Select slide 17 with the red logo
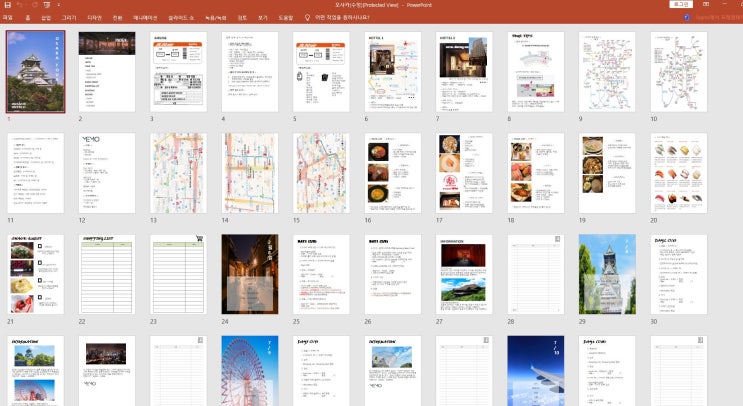Screen dimensions: 743x406 click(x=464, y=173)
